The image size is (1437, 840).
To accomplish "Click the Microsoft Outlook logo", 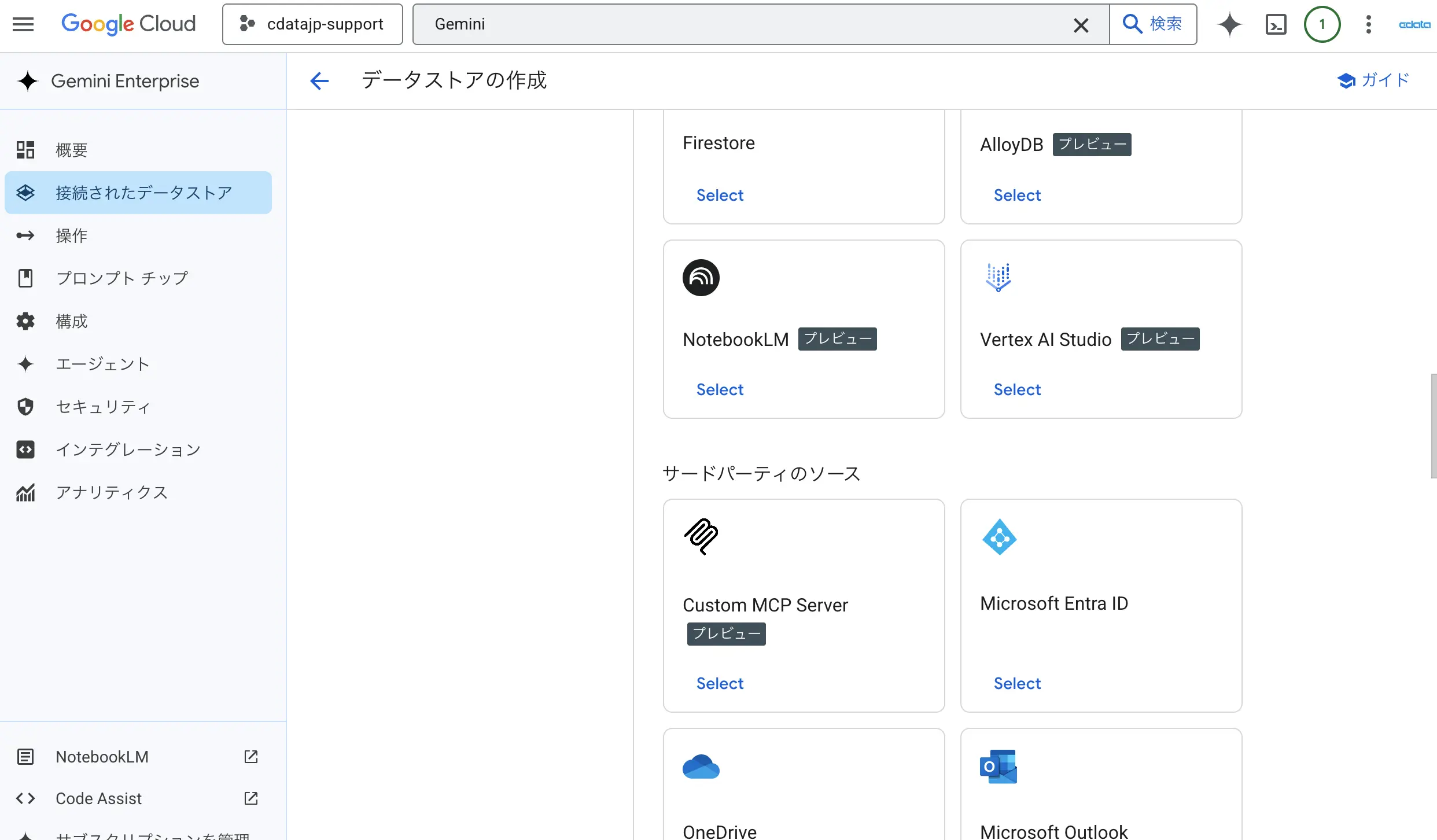I will (998, 767).
